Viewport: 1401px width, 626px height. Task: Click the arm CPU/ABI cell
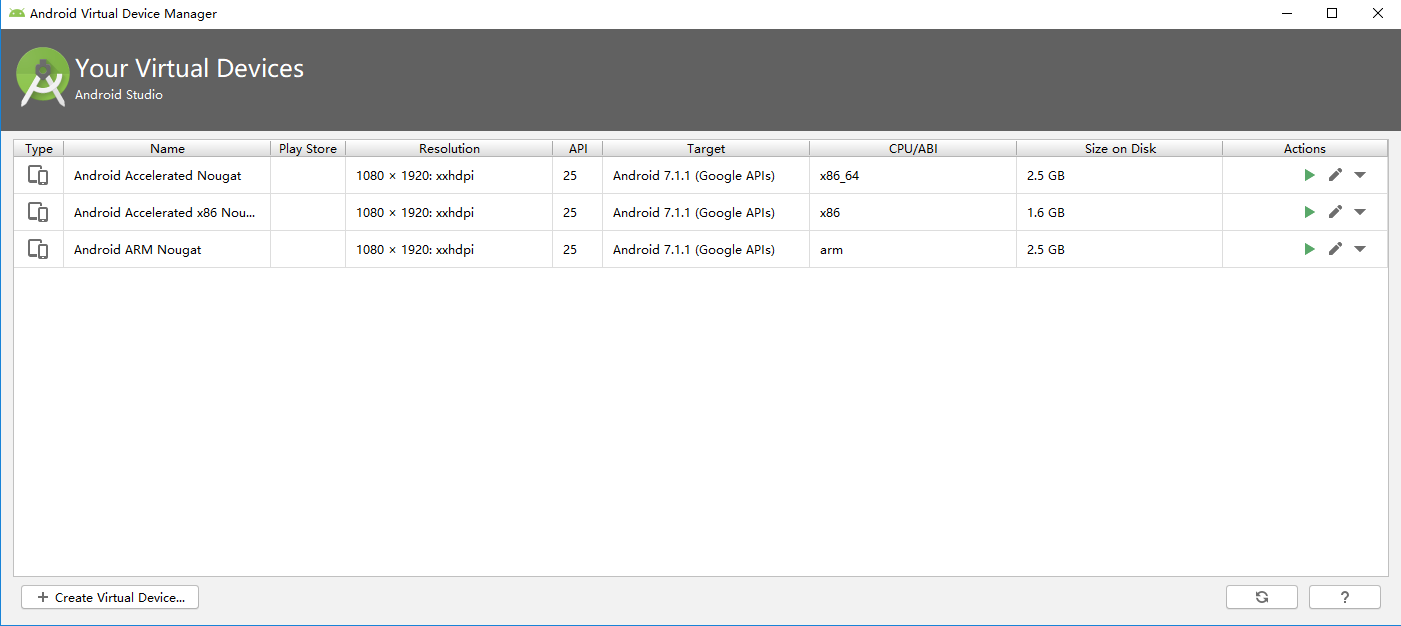click(913, 249)
